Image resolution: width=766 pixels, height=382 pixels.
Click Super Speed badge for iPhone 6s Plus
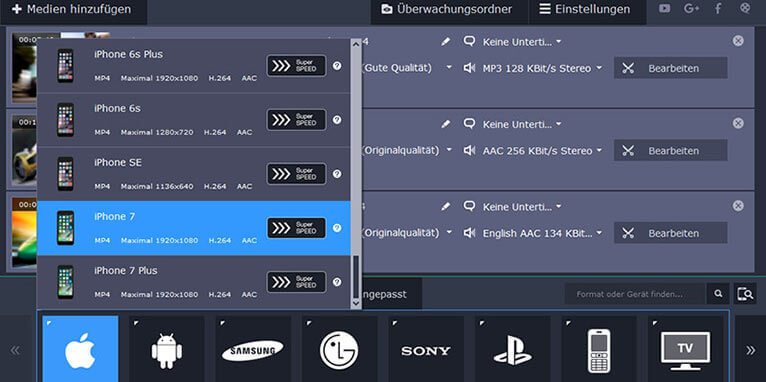tap(297, 66)
